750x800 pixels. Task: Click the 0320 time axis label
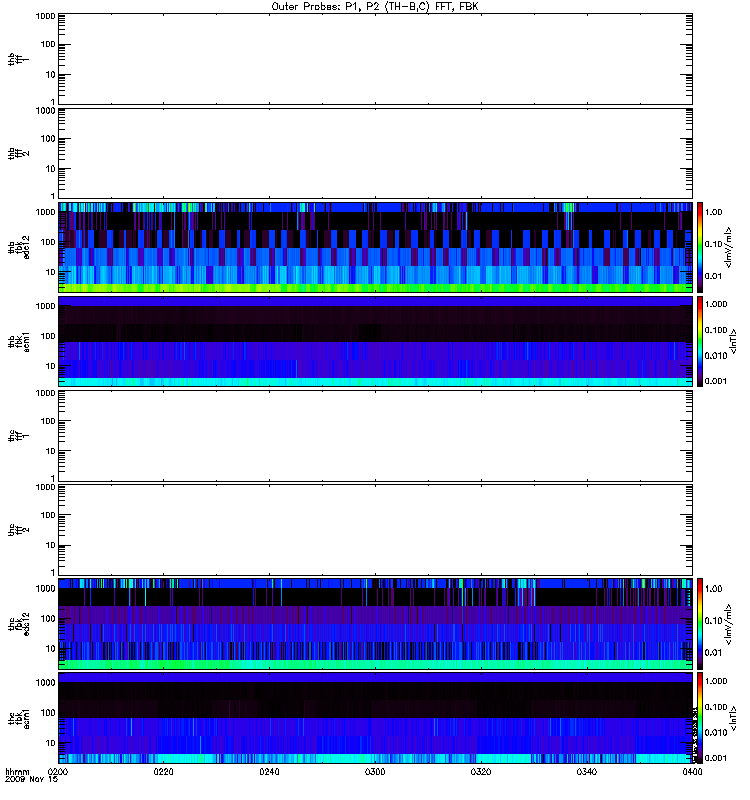(481, 771)
